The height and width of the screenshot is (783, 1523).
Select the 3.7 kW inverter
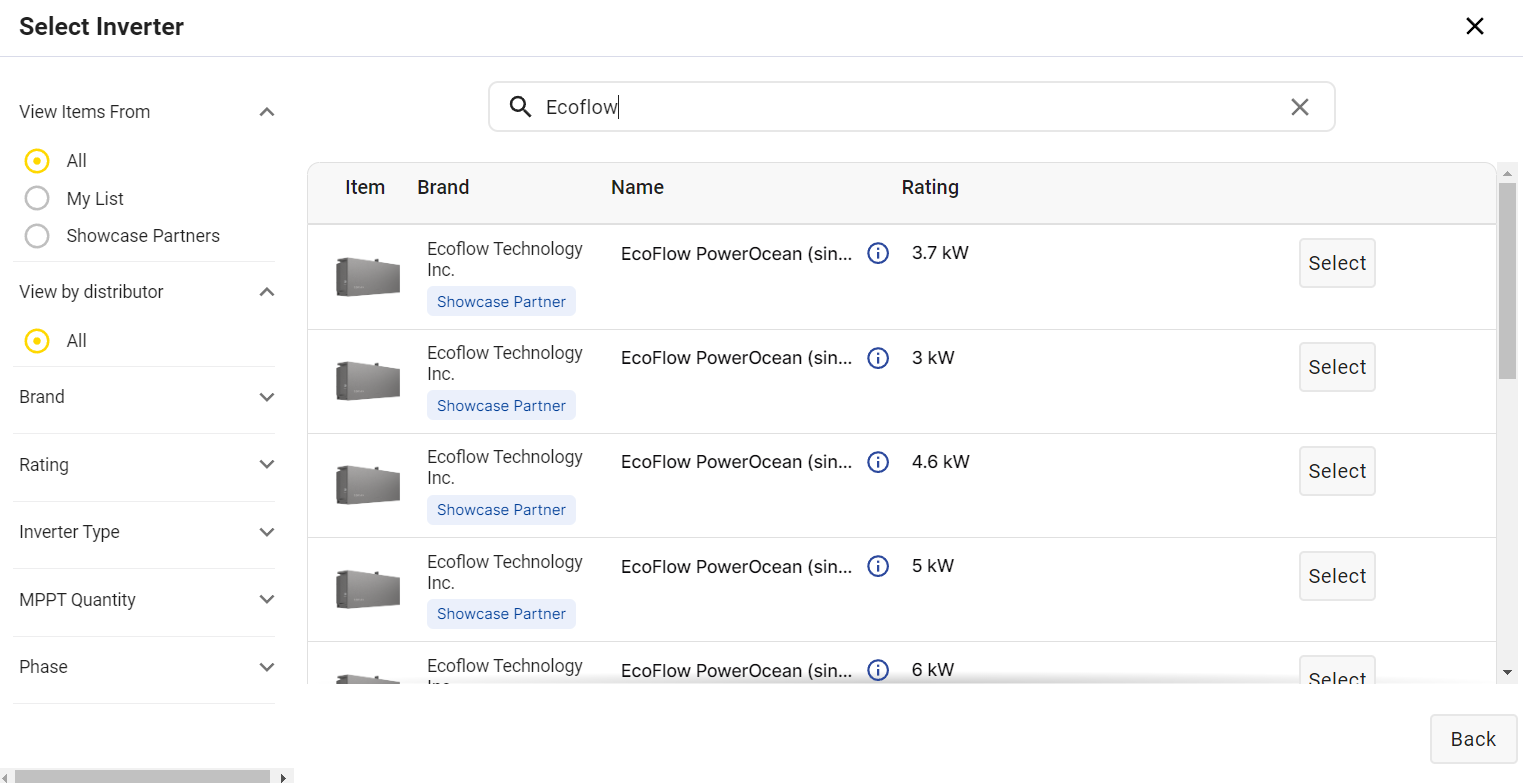point(1337,263)
